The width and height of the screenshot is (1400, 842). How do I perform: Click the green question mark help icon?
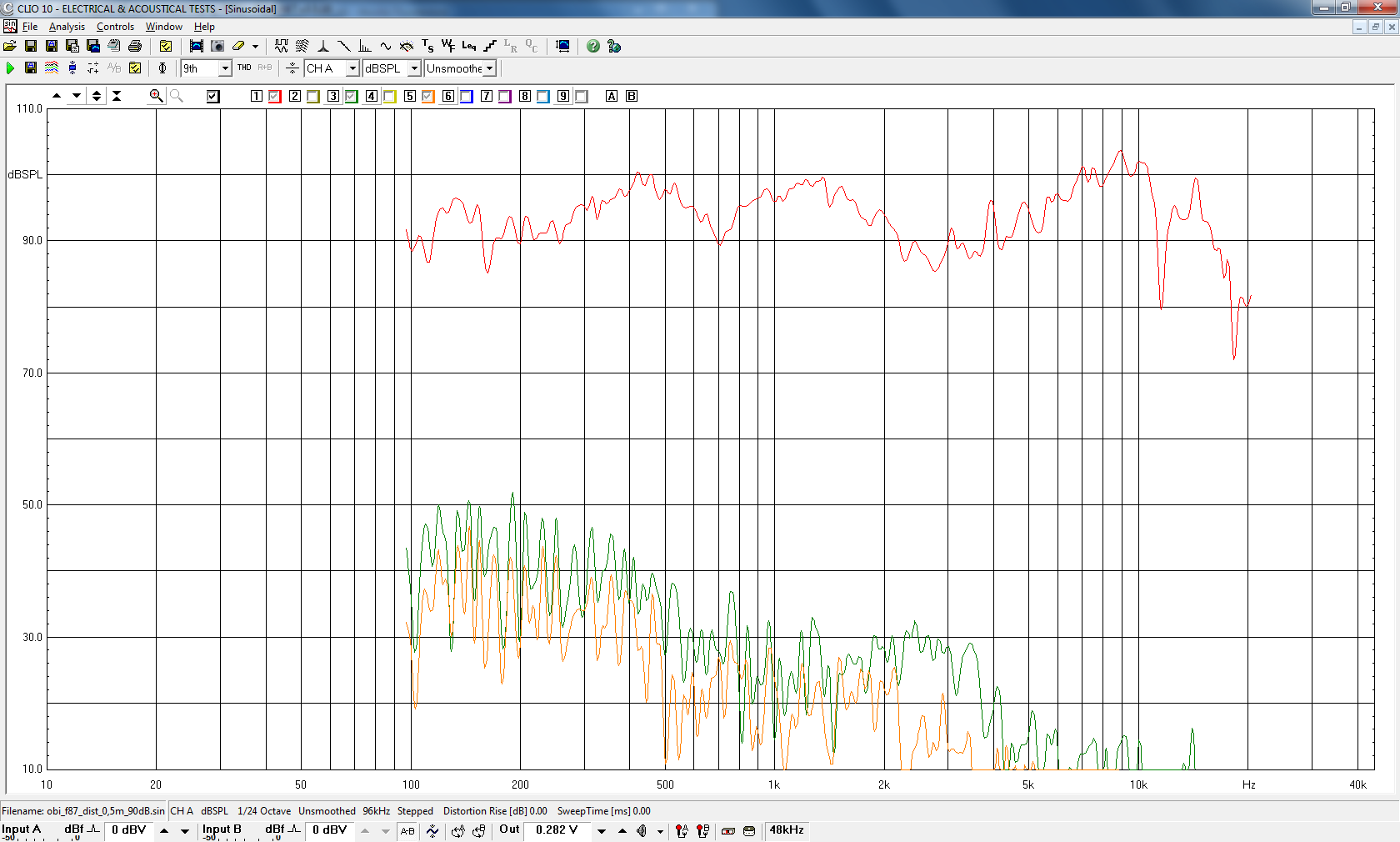[593, 46]
